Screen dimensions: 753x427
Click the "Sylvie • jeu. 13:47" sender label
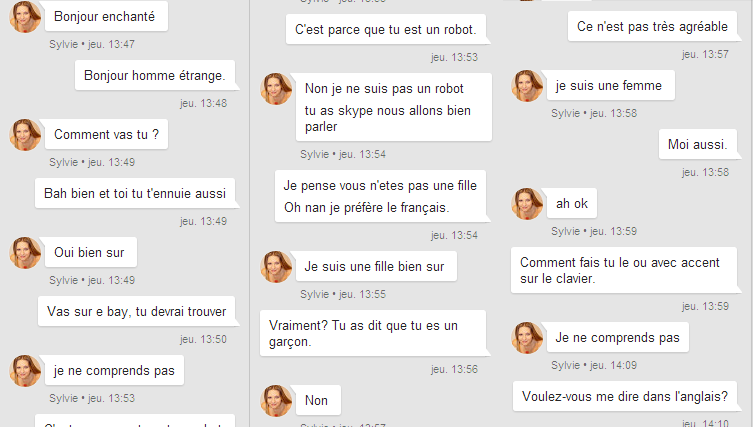(x=92, y=44)
